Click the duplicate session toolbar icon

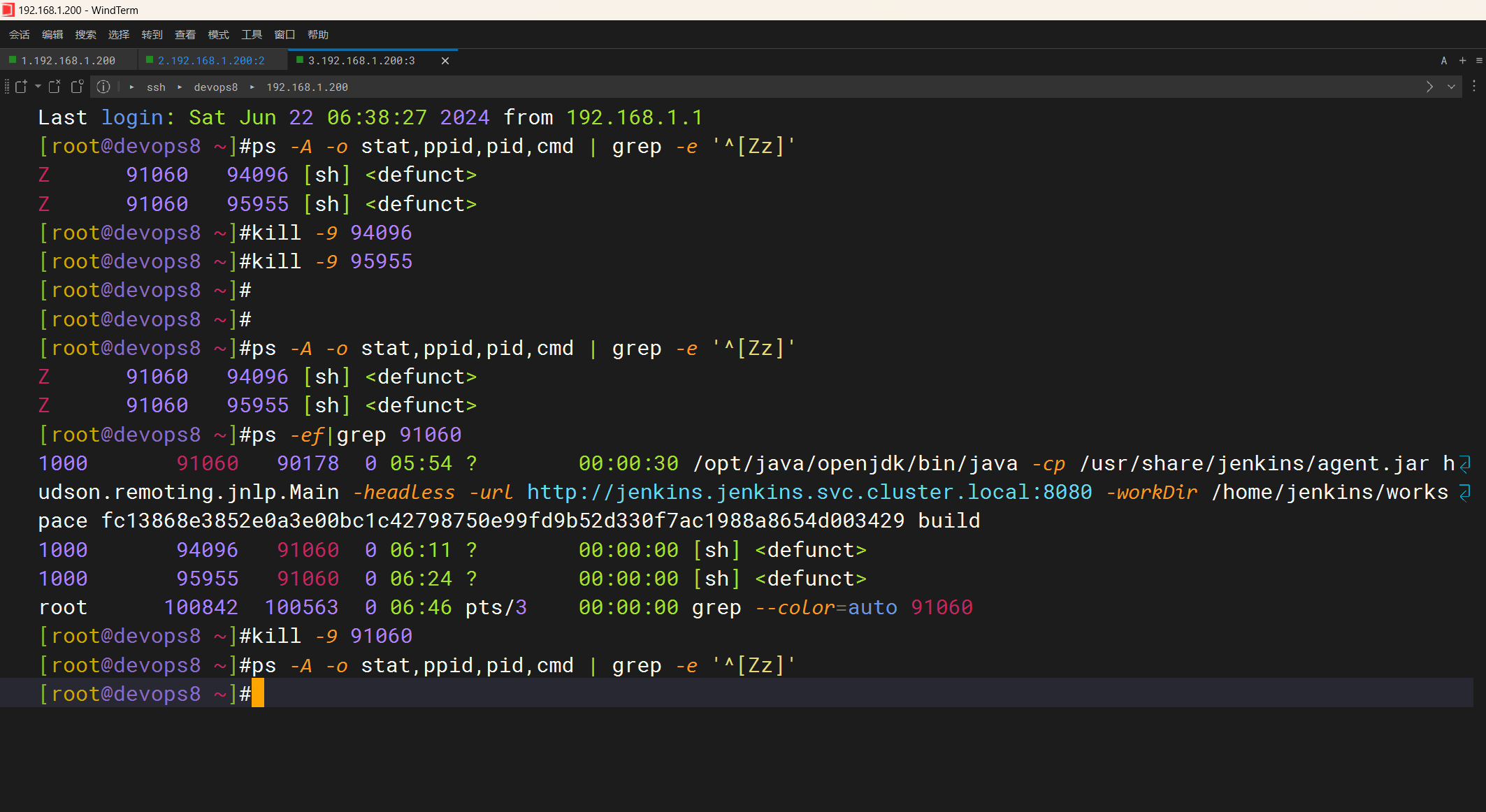[x=78, y=87]
